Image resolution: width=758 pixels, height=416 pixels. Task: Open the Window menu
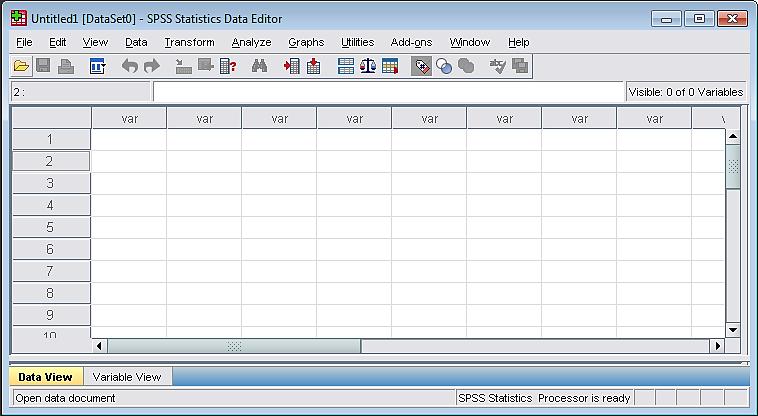click(x=470, y=43)
